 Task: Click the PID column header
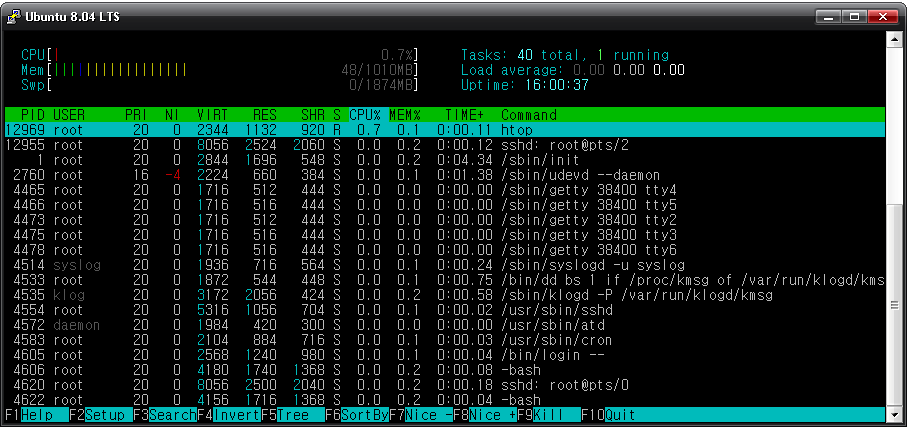32,115
